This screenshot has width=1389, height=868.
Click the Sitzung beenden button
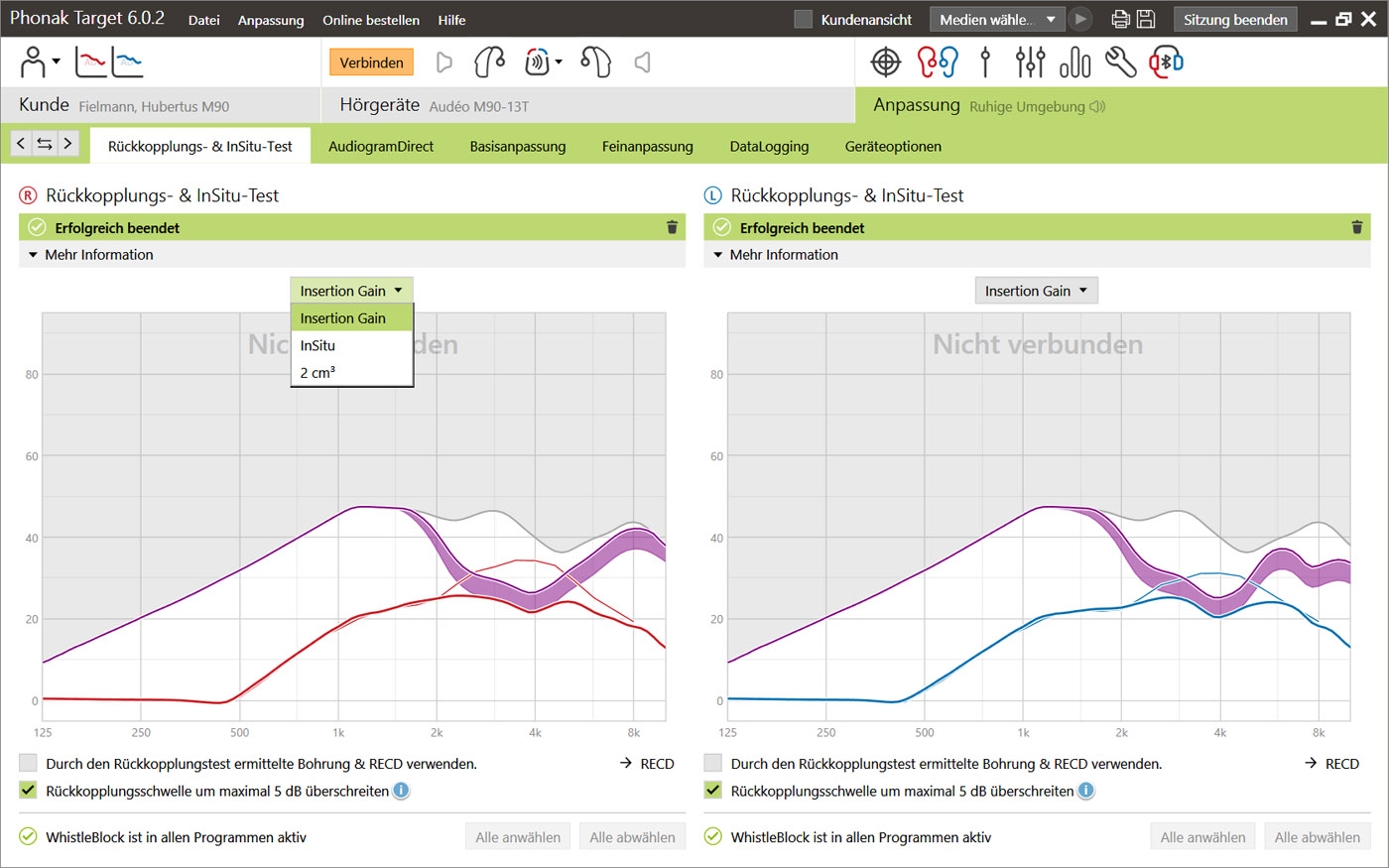pyautogui.click(x=1235, y=19)
